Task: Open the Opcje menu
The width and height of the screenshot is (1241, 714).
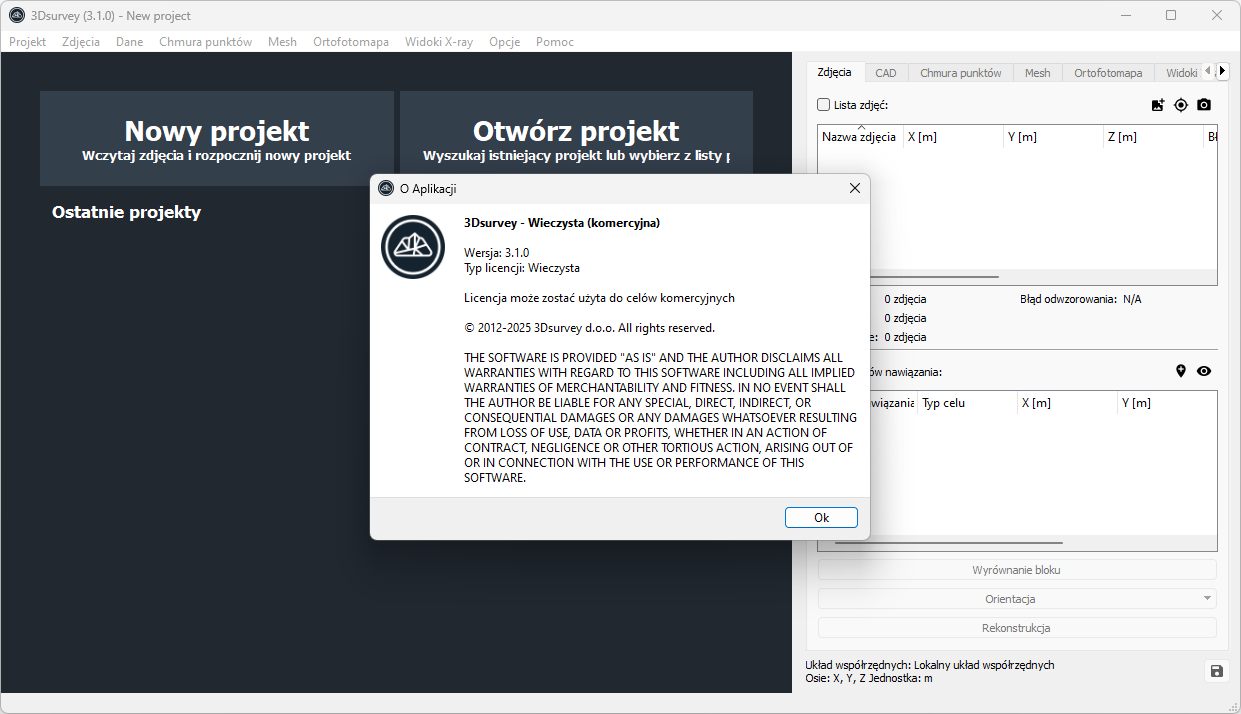Action: (504, 42)
